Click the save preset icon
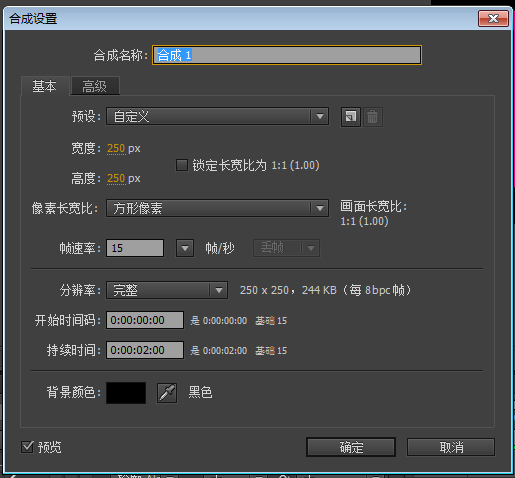The width and height of the screenshot is (515, 478). [x=351, y=117]
